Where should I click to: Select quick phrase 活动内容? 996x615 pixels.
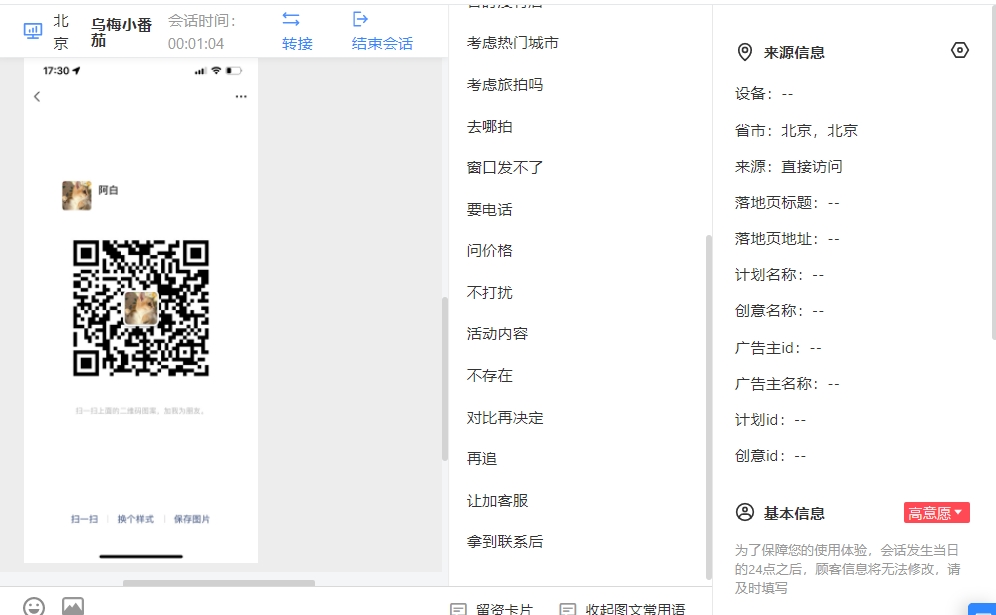point(497,334)
